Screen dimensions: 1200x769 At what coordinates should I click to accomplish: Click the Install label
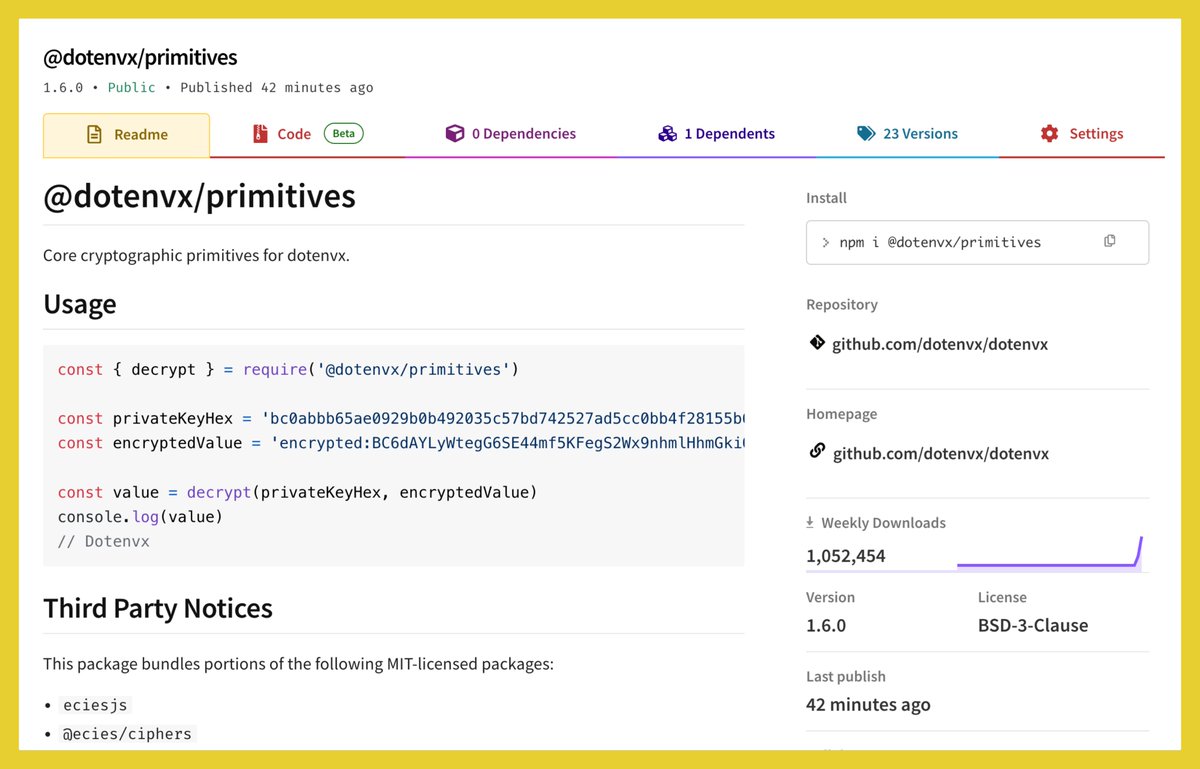coord(826,198)
